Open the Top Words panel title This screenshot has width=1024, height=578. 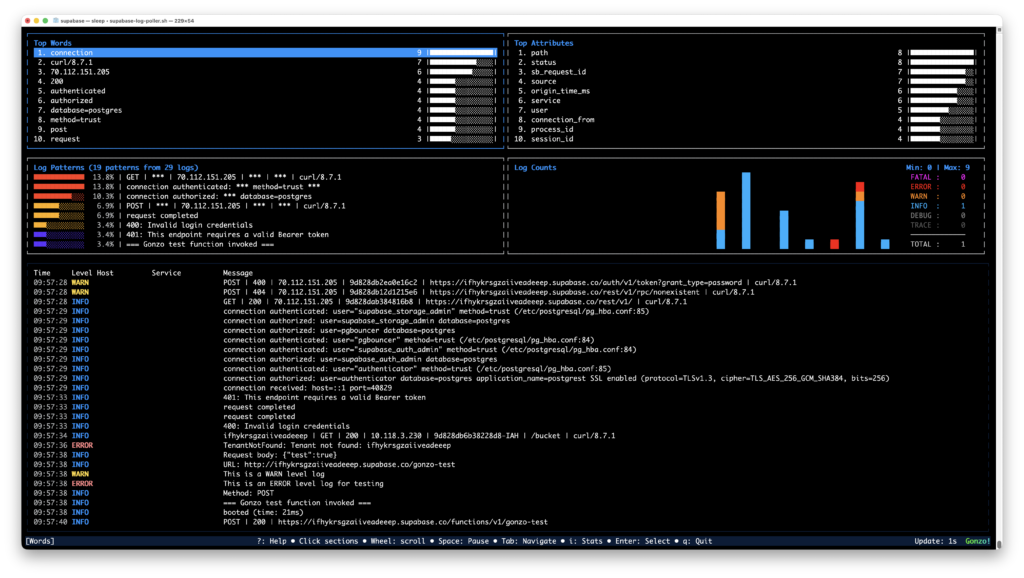point(53,43)
